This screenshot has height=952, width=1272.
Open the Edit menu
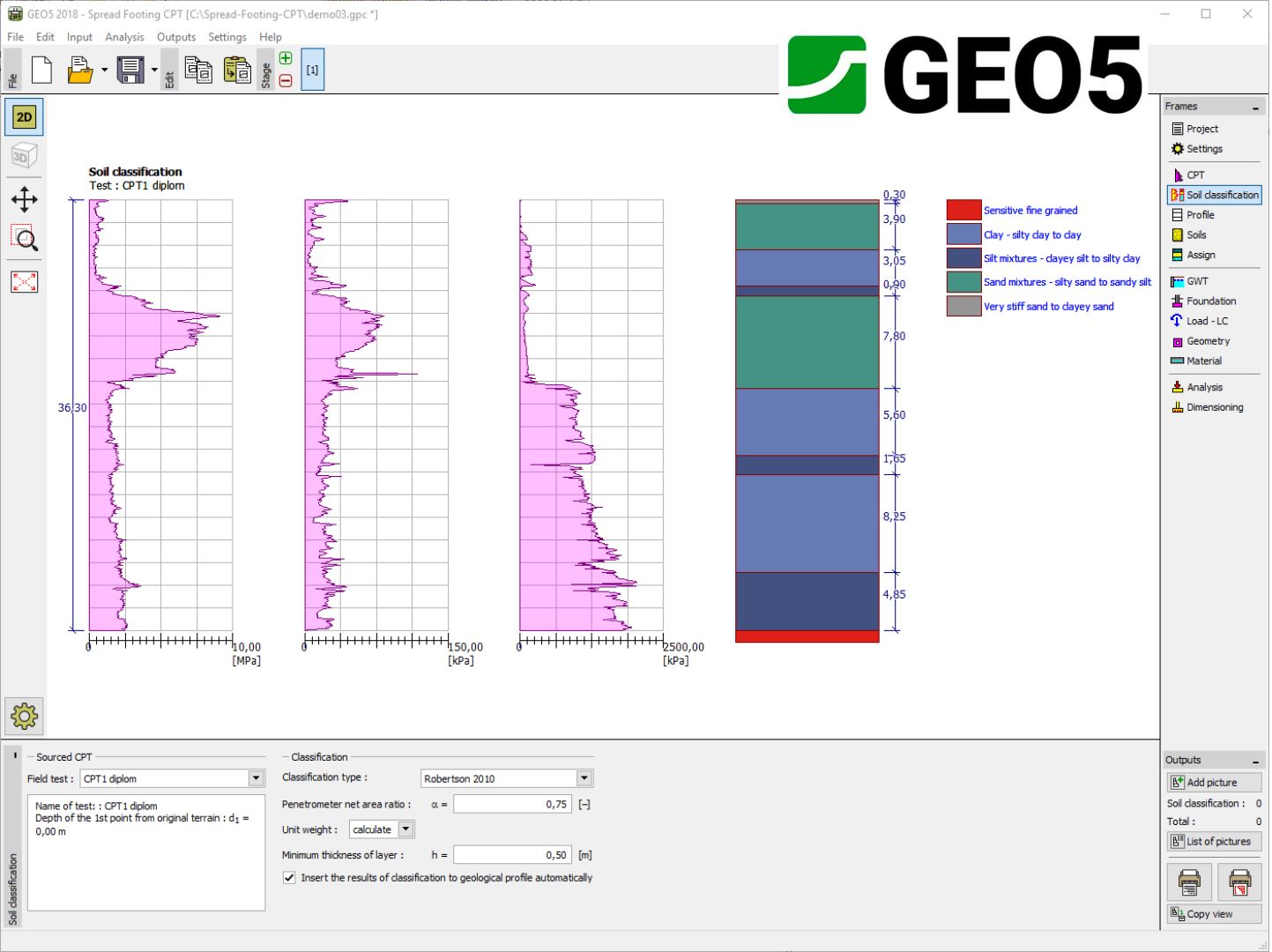pyautogui.click(x=45, y=37)
